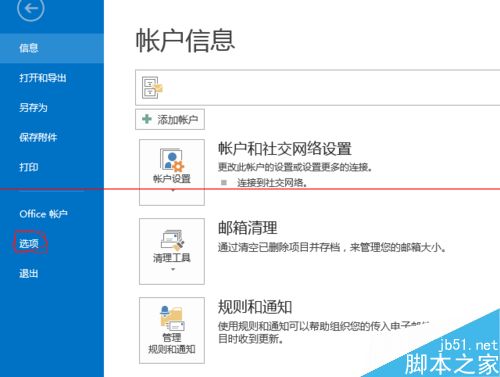The height and width of the screenshot is (377, 500).
Task: Open 选项 in the sidebar
Action: coord(29,244)
